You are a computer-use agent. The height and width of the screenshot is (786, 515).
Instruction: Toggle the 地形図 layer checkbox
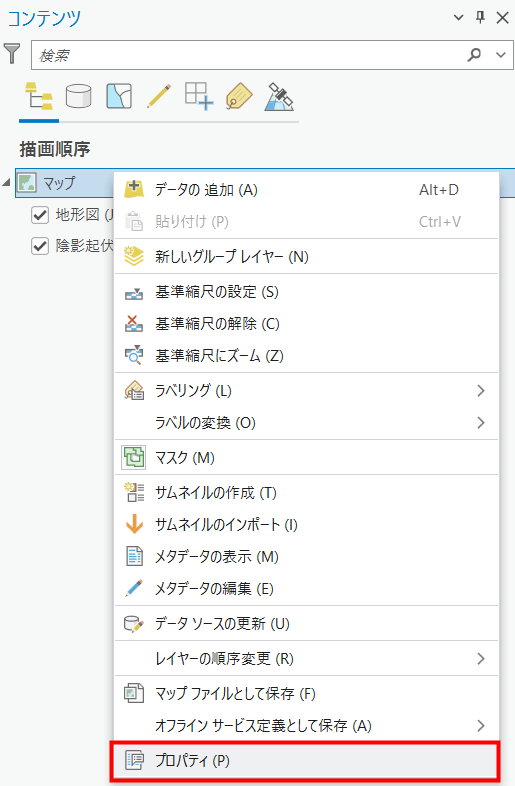(x=40, y=215)
